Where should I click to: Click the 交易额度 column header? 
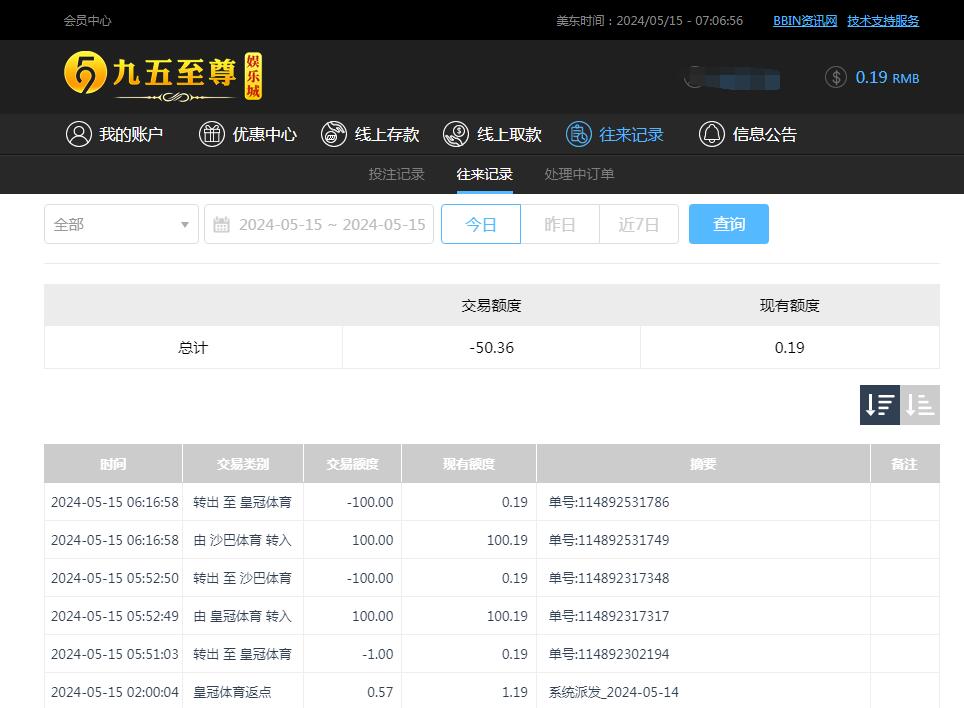(x=352, y=464)
